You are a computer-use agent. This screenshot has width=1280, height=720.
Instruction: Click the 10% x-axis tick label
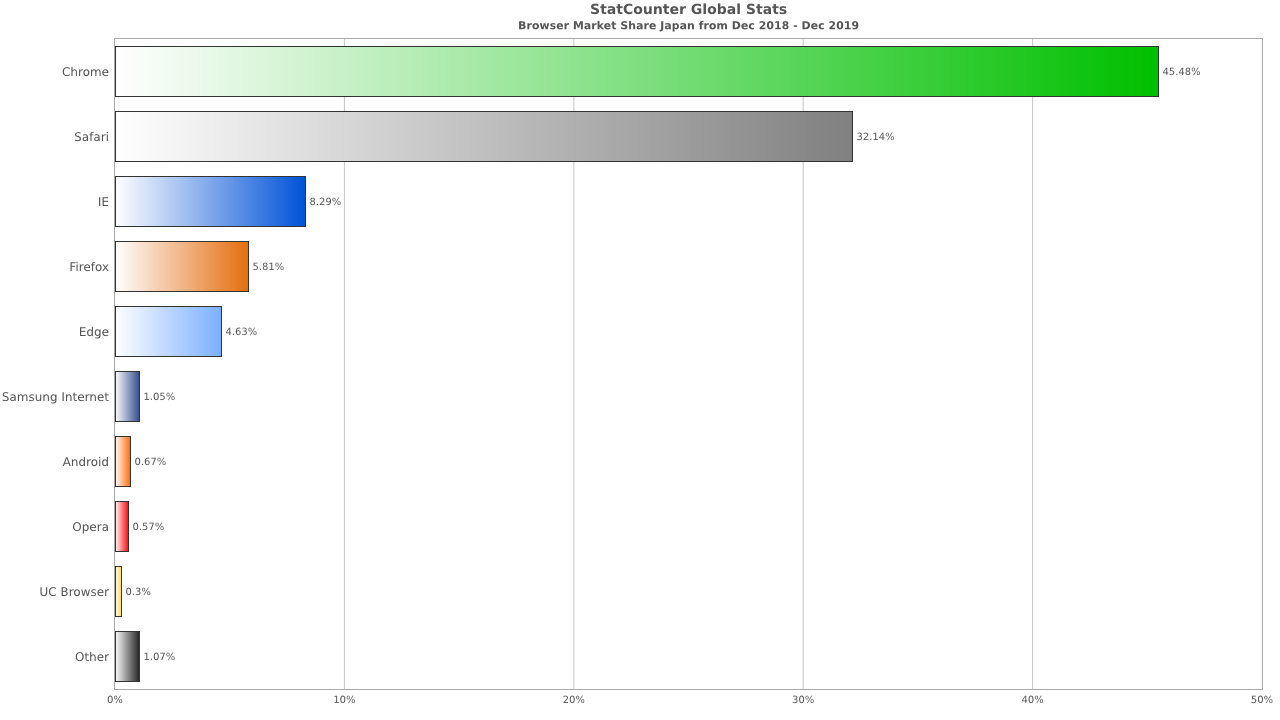click(x=344, y=699)
